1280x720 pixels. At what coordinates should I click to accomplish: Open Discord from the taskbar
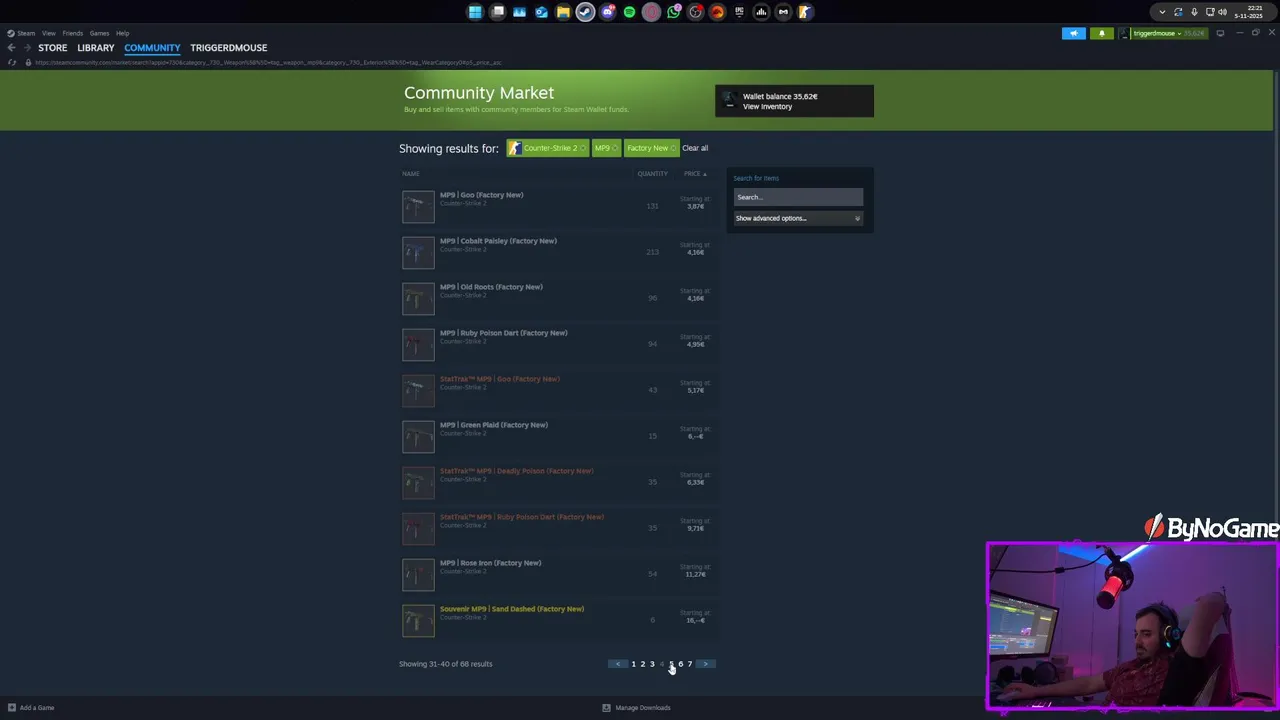pyautogui.click(x=607, y=12)
